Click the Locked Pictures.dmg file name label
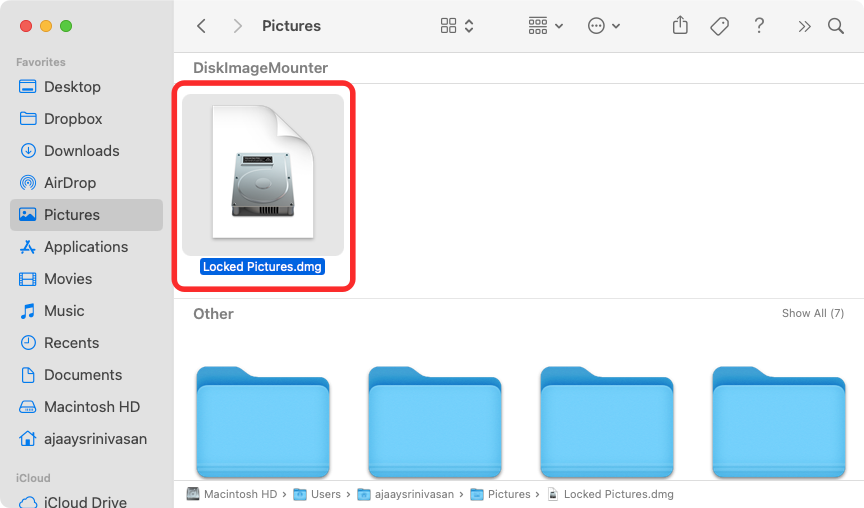 click(262, 267)
